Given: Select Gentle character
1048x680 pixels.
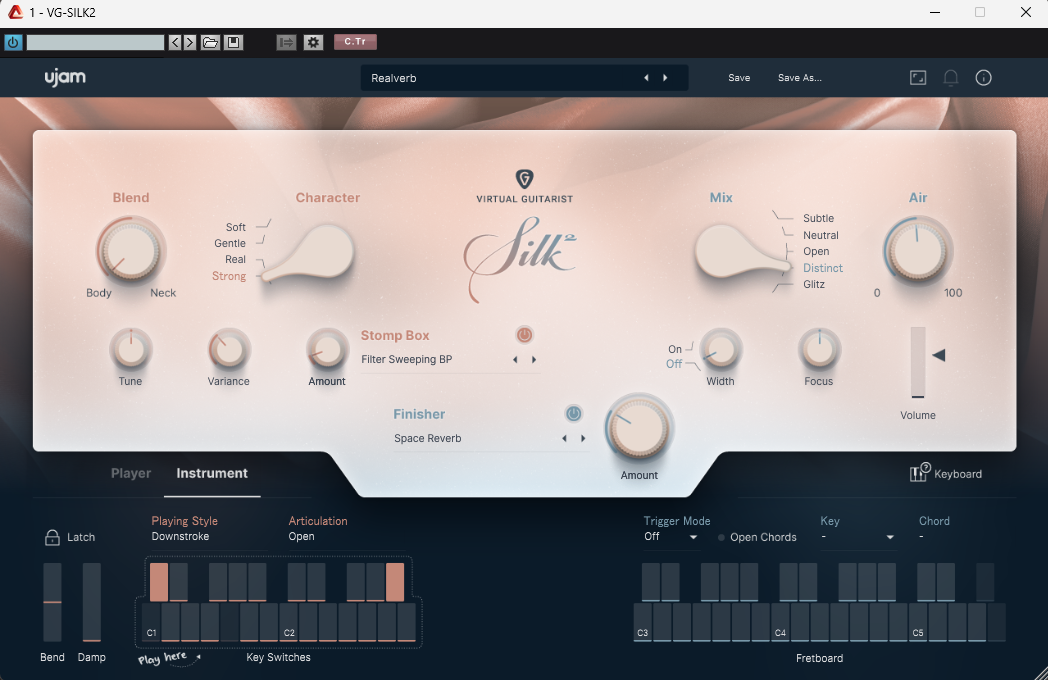Looking at the screenshot, I should [x=230, y=243].
